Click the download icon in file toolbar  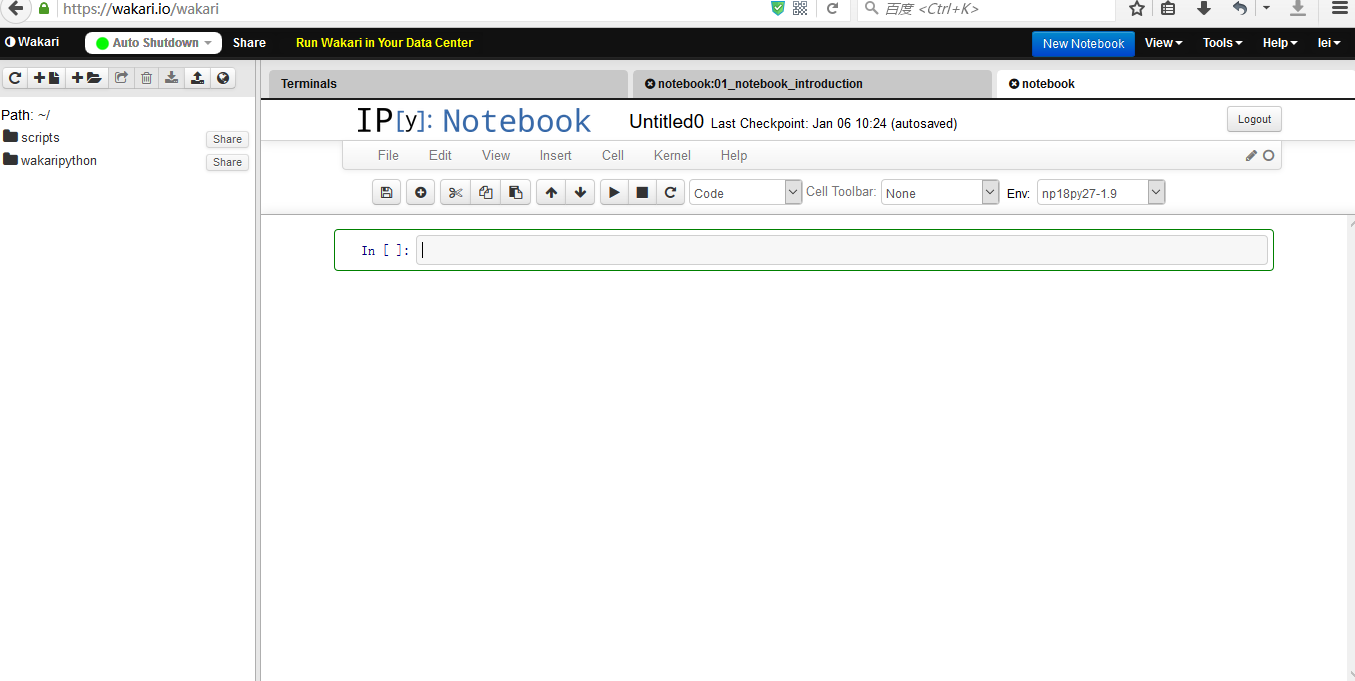click(x=172, y=78)
